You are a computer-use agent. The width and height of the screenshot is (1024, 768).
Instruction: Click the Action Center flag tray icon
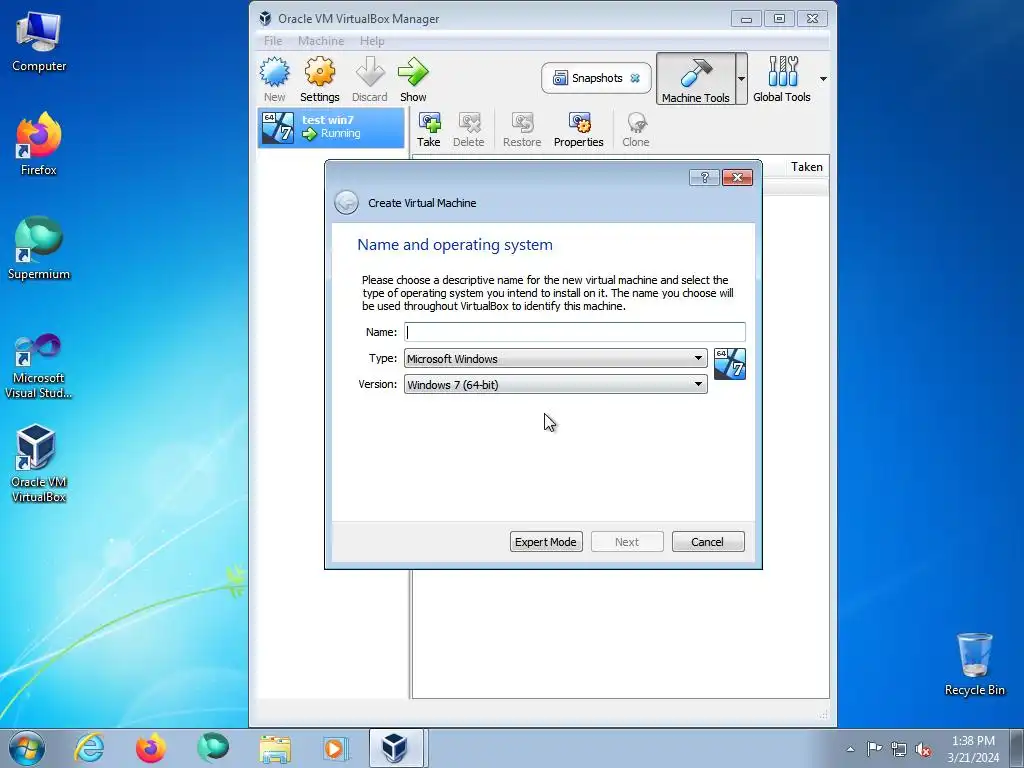coord(874,748)
